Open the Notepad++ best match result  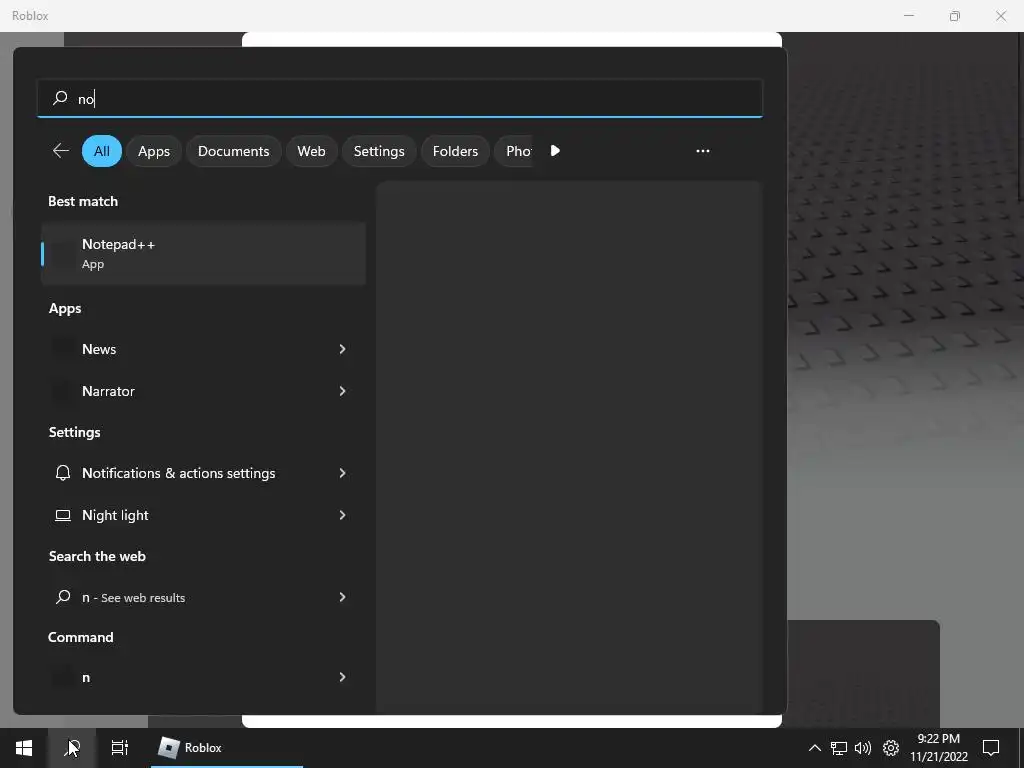pyautogui.click(x=203, y=253)
